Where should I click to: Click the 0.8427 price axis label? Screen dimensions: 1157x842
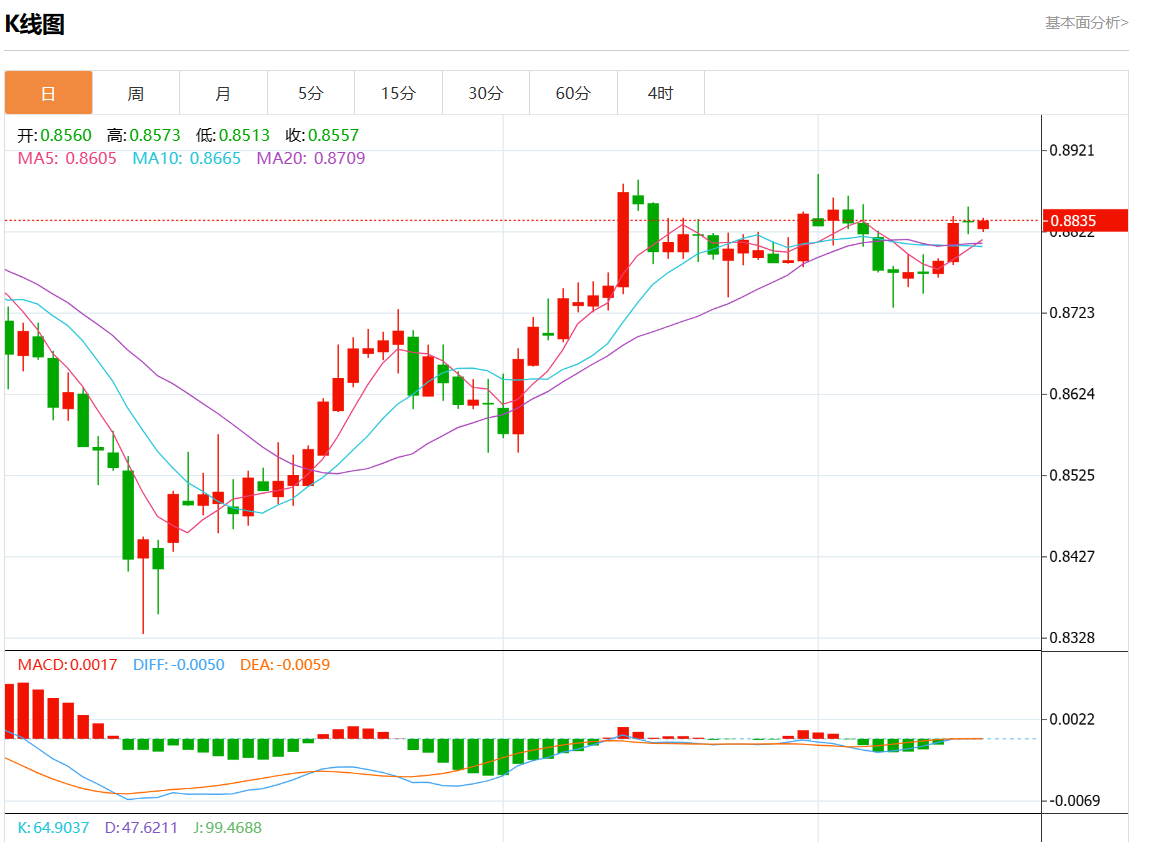(x=1072, y=556)
